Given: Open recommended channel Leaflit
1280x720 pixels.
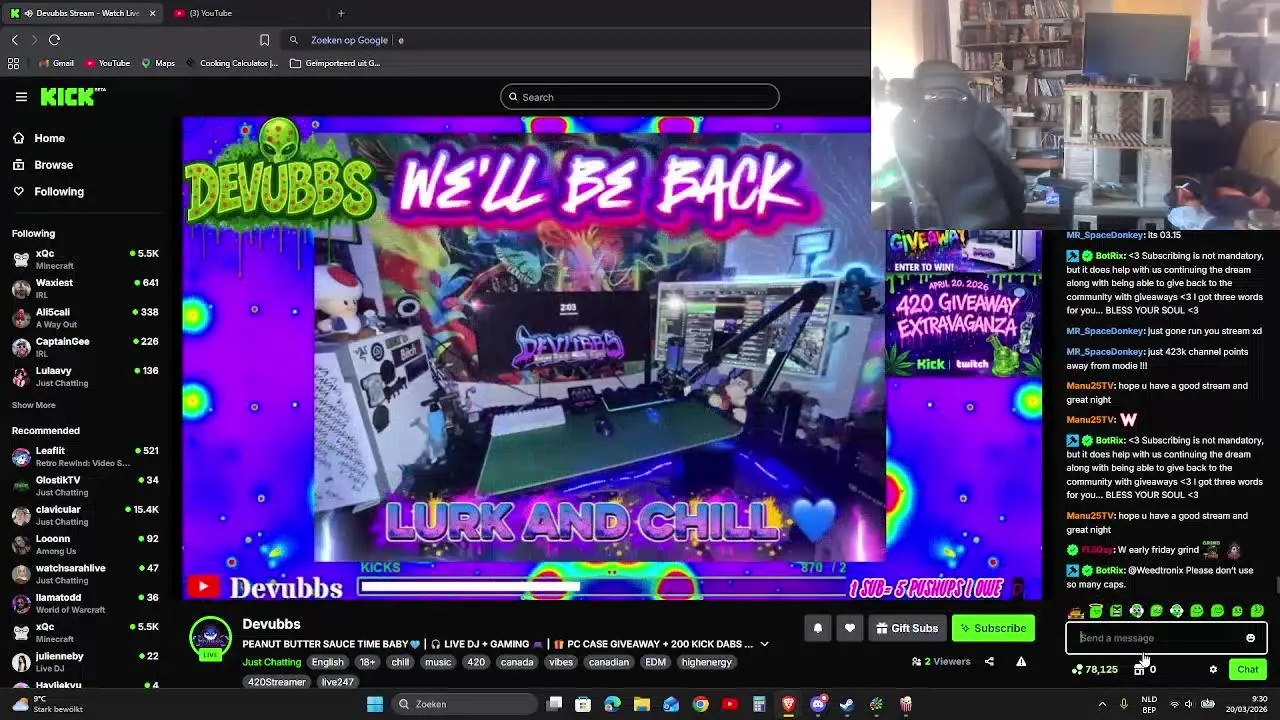Looking at the screenshot, I should 86,456.
